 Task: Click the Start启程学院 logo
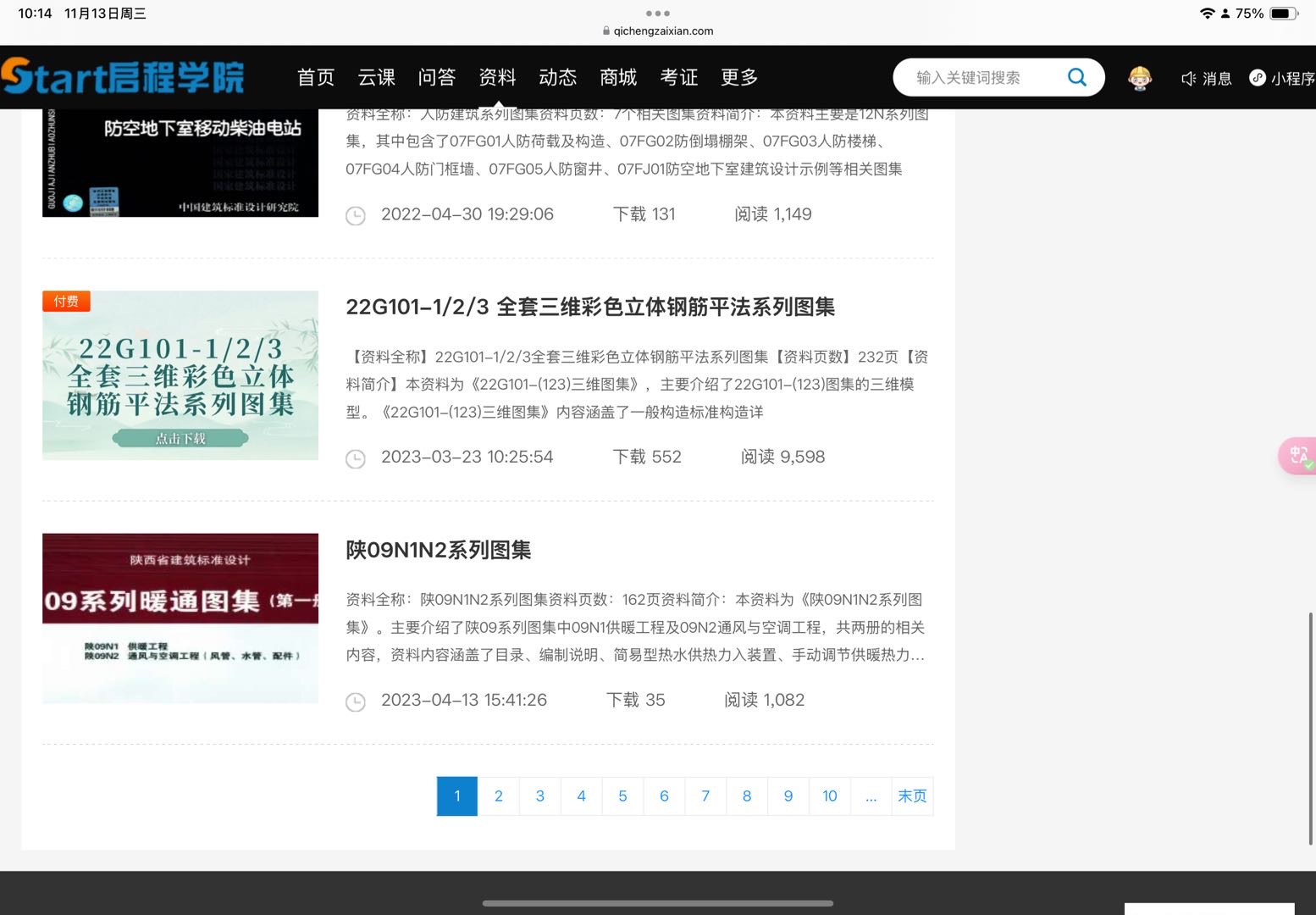click(x=122, y=77)
